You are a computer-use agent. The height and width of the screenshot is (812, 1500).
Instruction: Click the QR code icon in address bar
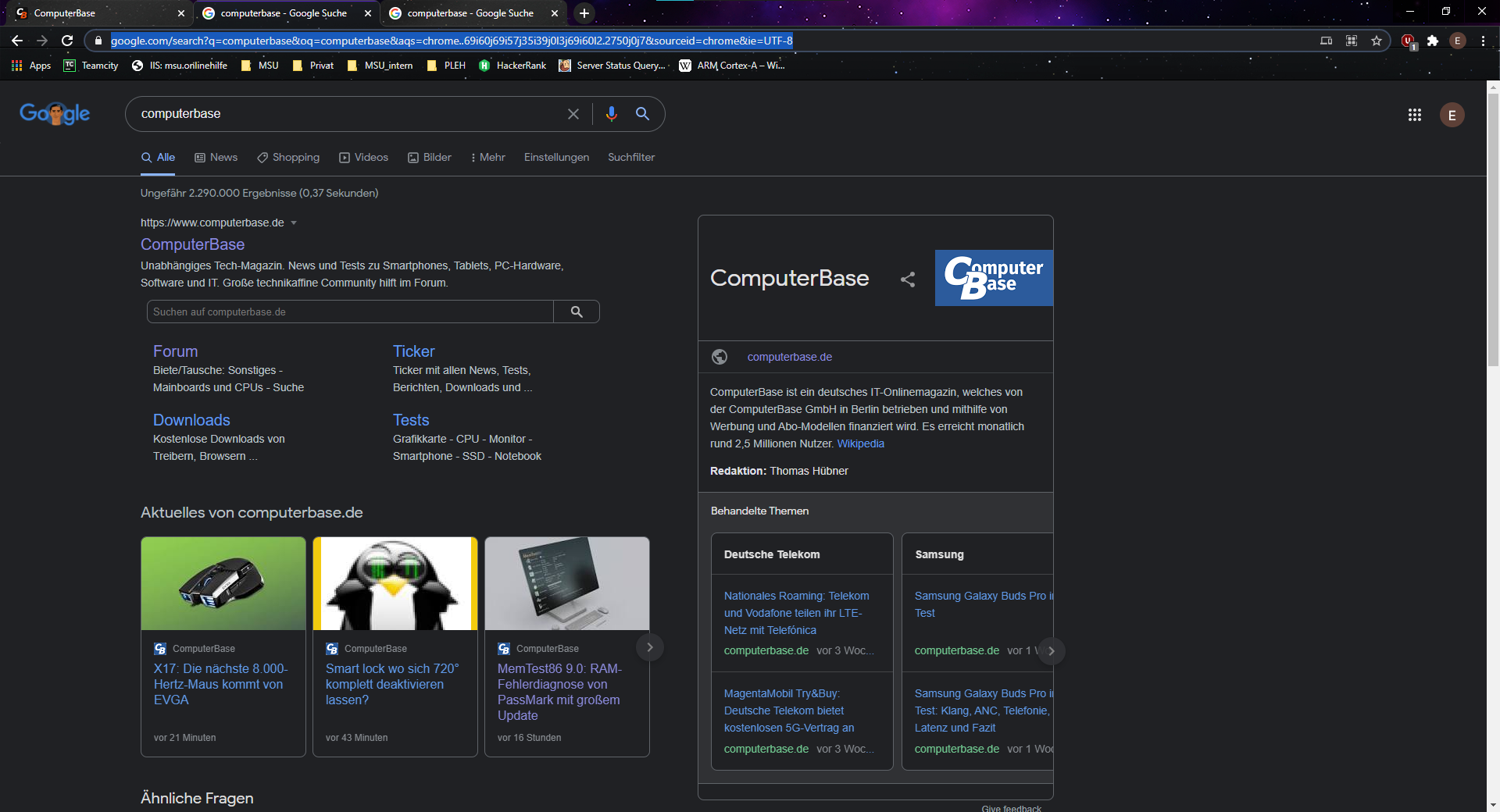click(1352, 41)
